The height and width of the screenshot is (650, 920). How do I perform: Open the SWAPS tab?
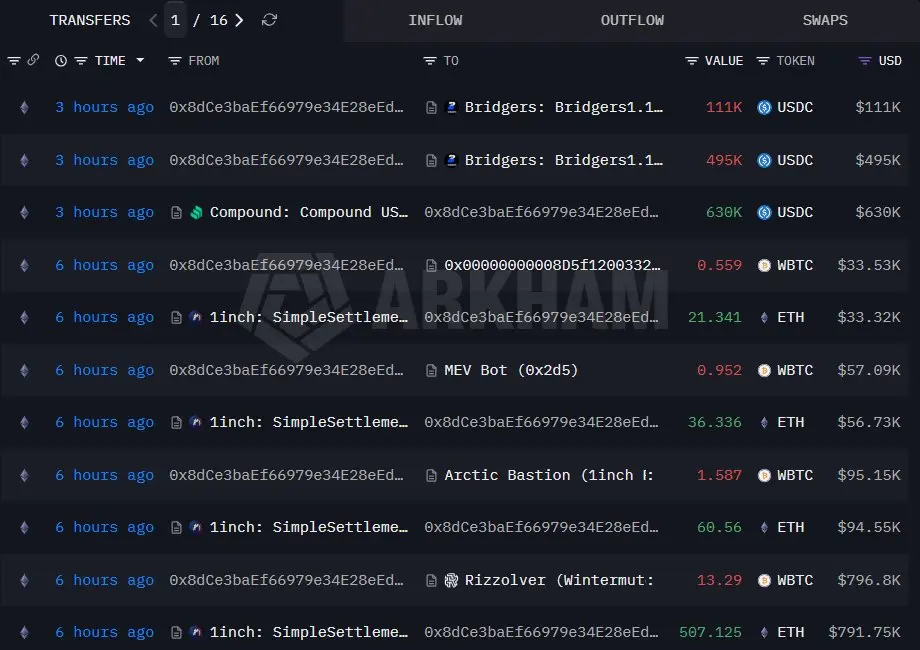pyautogui.click(x=824, y=21)
